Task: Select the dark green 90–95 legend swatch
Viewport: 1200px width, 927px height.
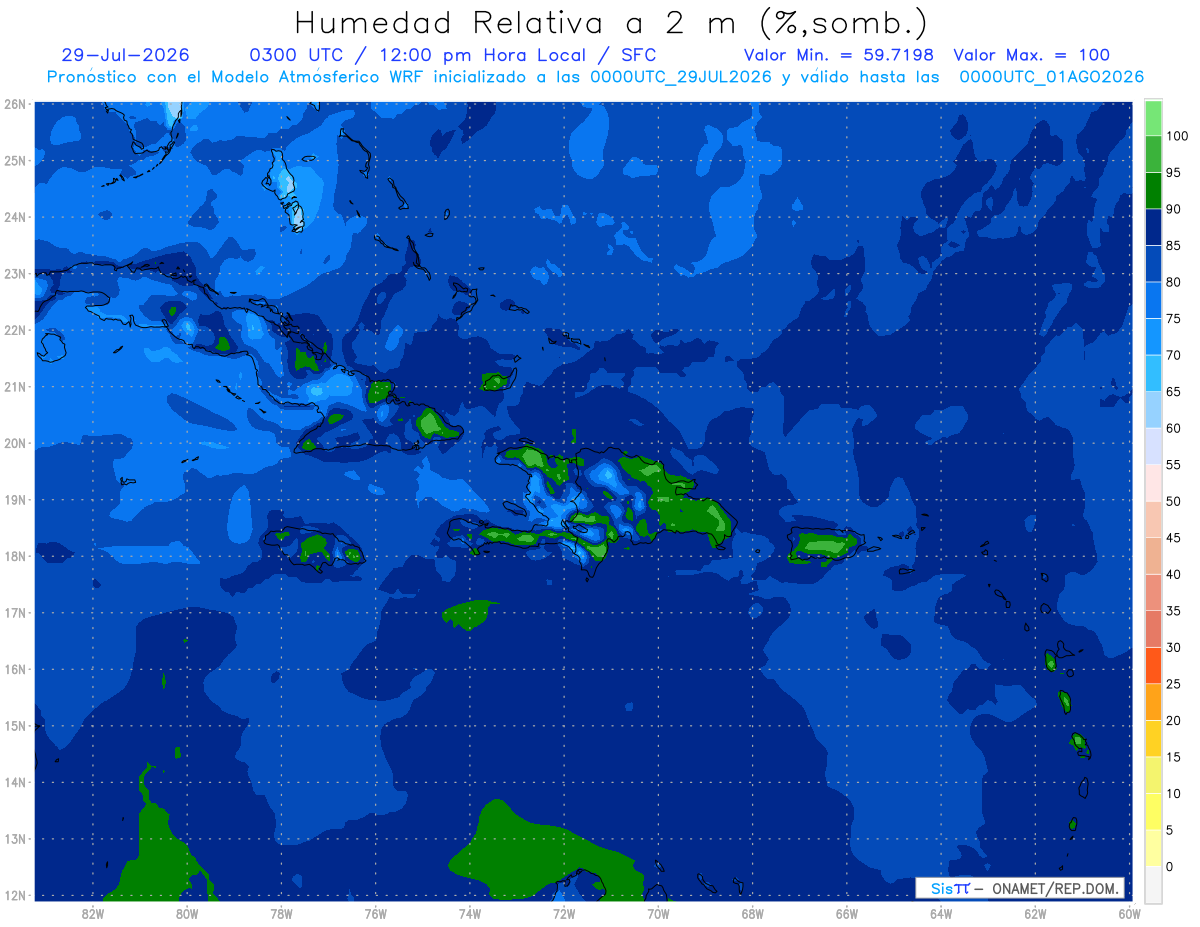Action: click(x=1153, y=190)
